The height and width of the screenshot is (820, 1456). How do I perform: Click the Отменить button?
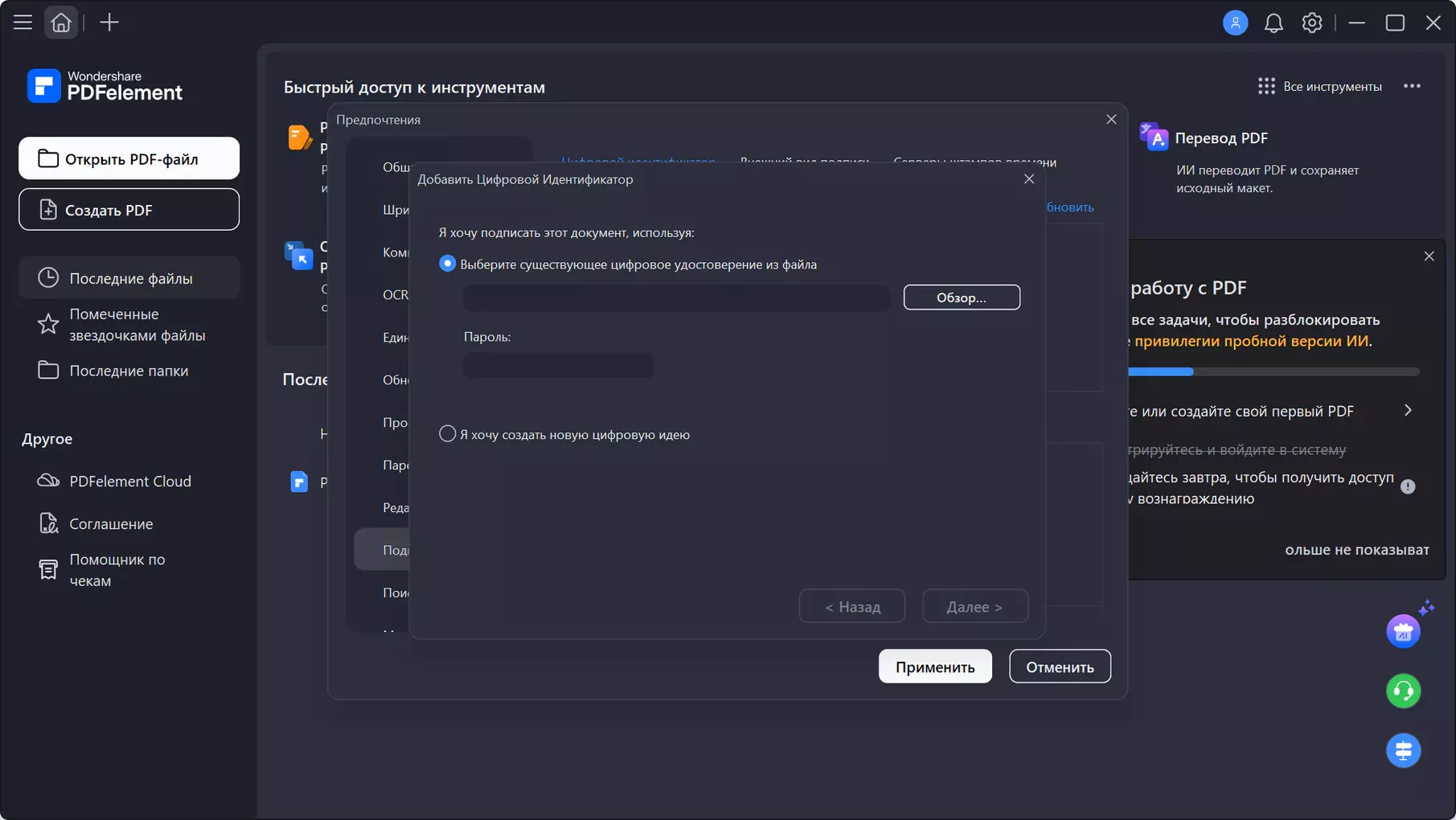[1060, 666]
